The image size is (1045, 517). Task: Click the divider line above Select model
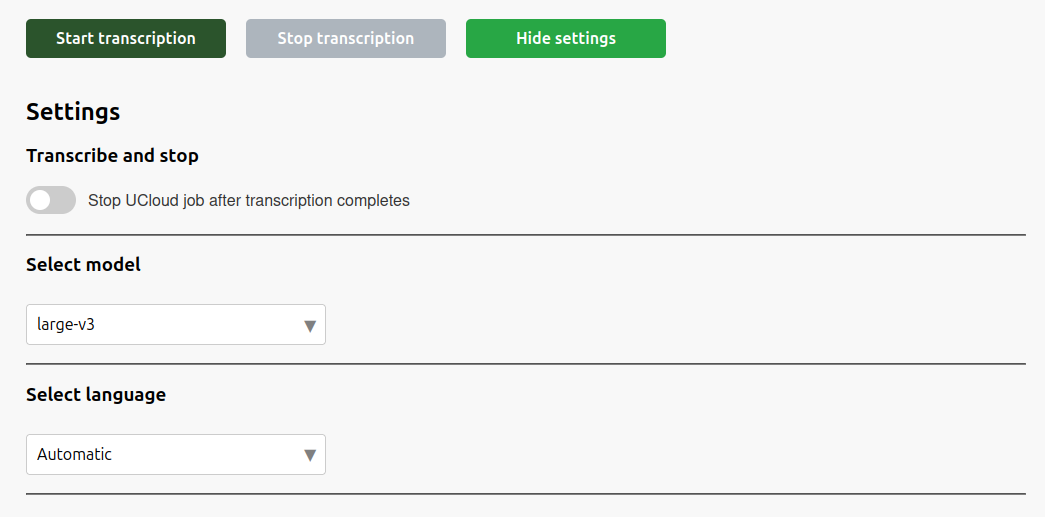[526, 235]
